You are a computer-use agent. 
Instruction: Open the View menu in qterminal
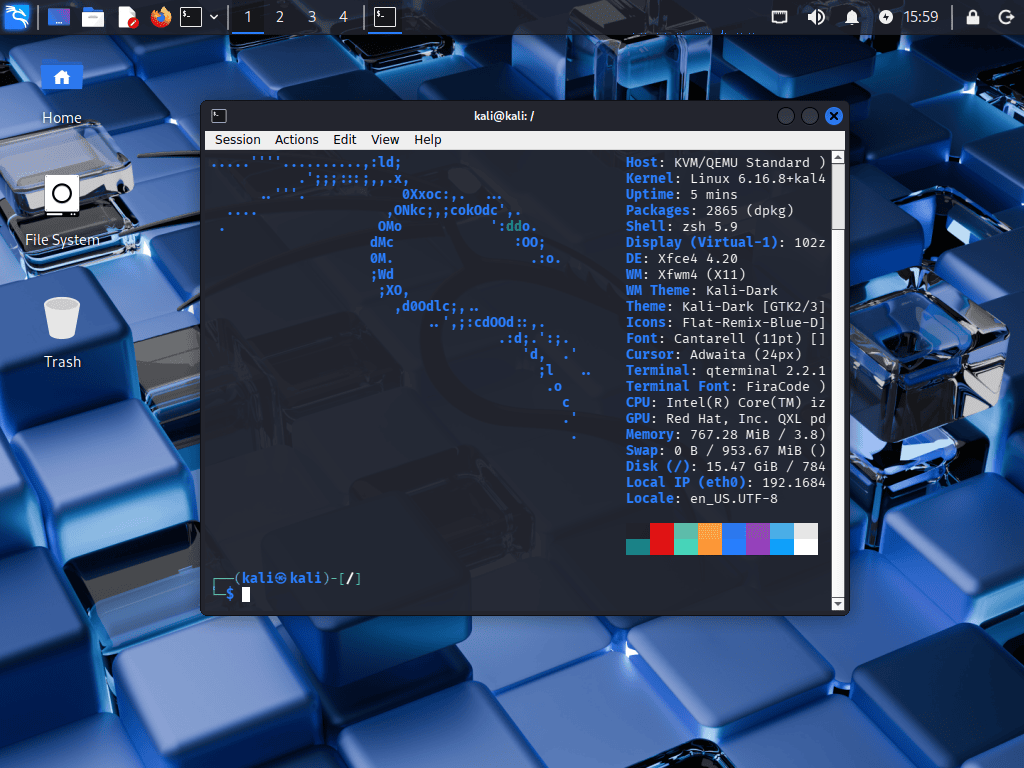[x=385, y=139]
